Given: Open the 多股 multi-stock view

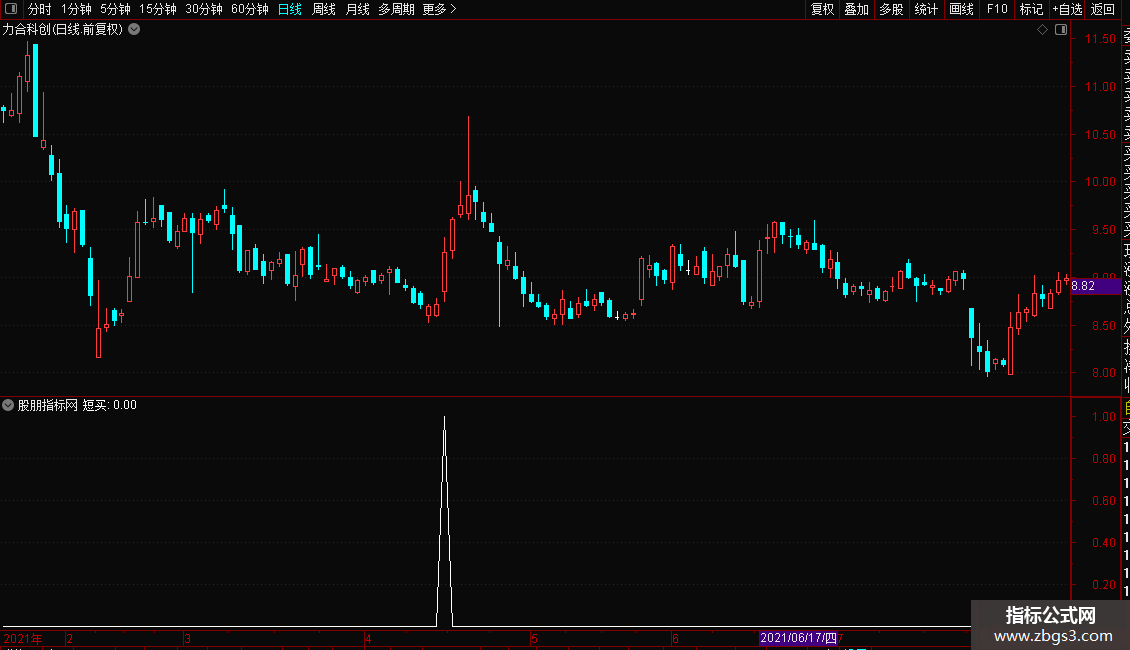Looking at the screenshot, I should click(891, 9).
